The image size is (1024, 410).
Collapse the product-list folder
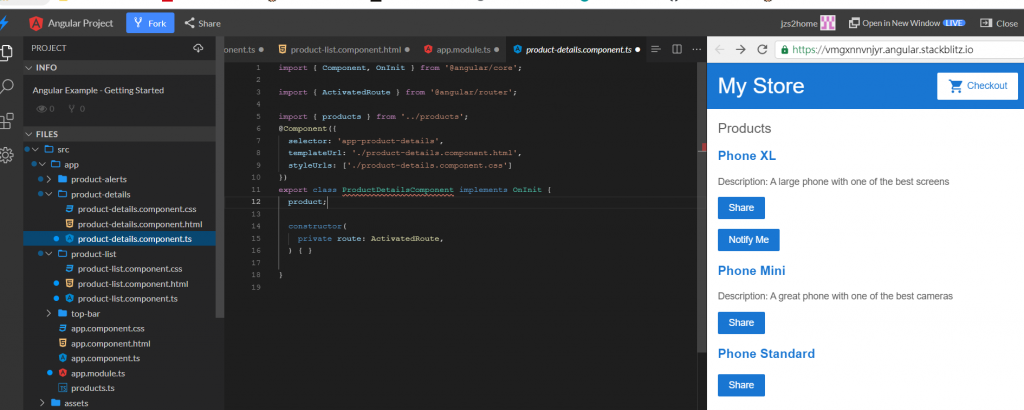coord(49,254)
